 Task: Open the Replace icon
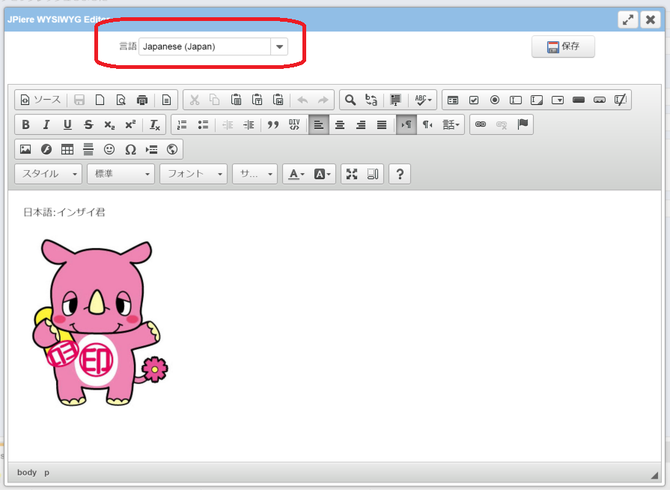coord(371,100)
